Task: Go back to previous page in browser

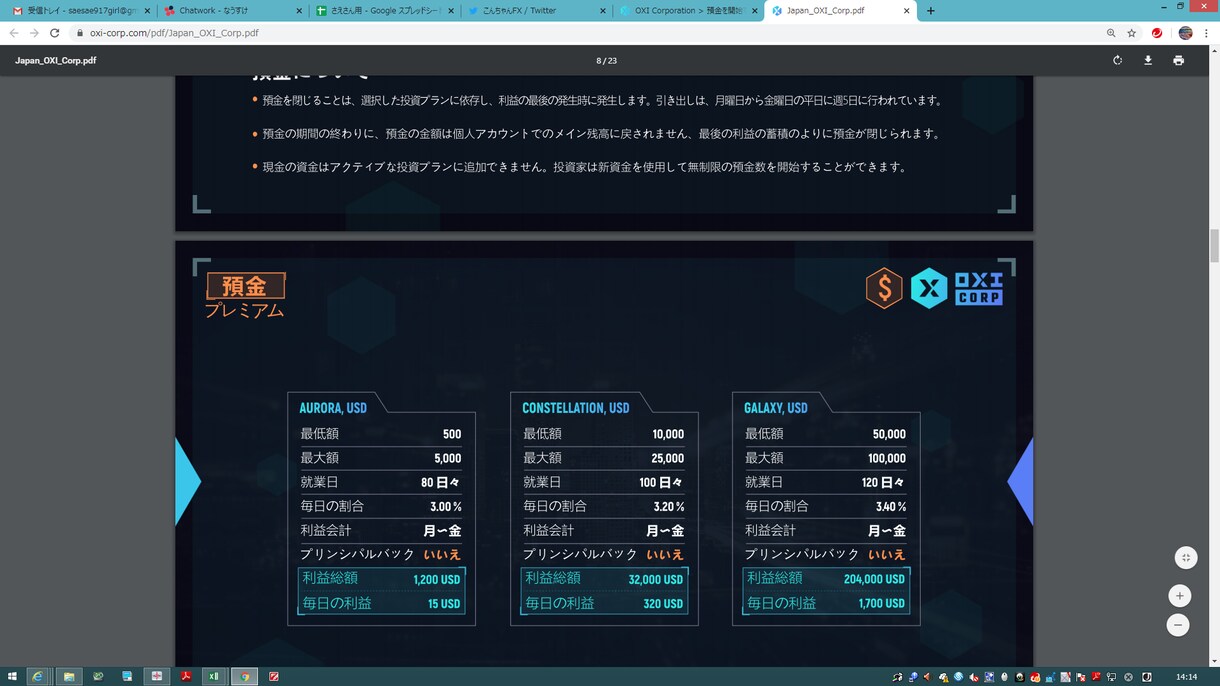Action: tap(13, 33)
